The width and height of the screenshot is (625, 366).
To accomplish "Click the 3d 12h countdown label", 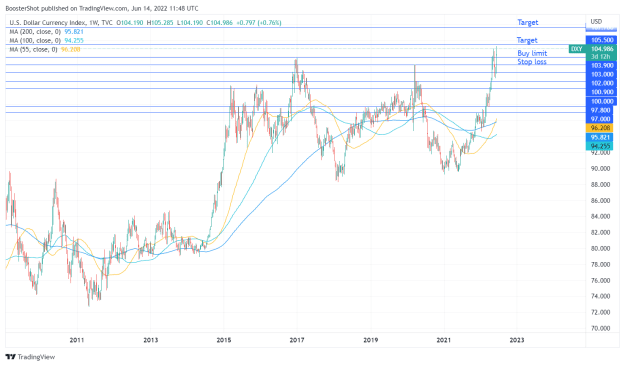I will click(x=601, y=57).
